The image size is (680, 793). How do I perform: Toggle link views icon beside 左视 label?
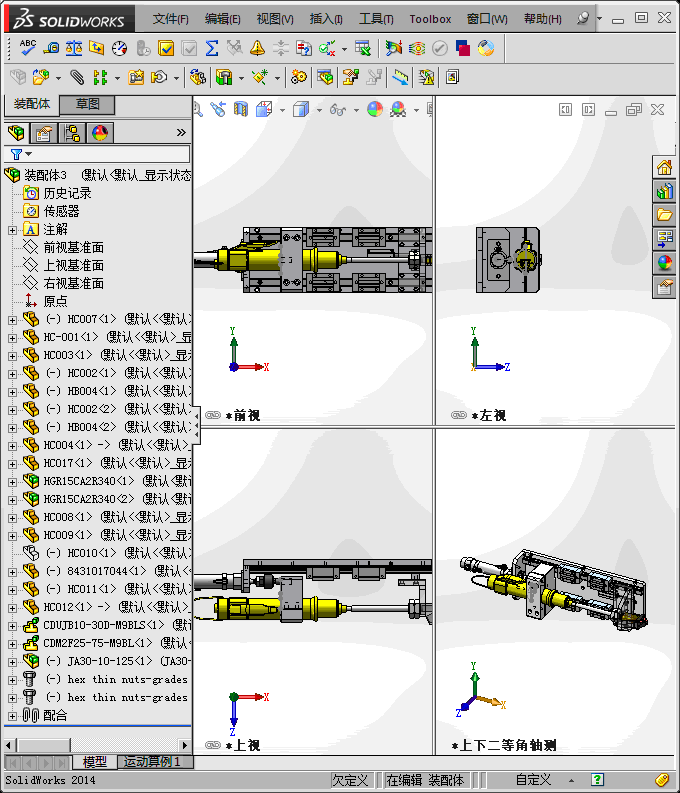(x=459, y=415)
